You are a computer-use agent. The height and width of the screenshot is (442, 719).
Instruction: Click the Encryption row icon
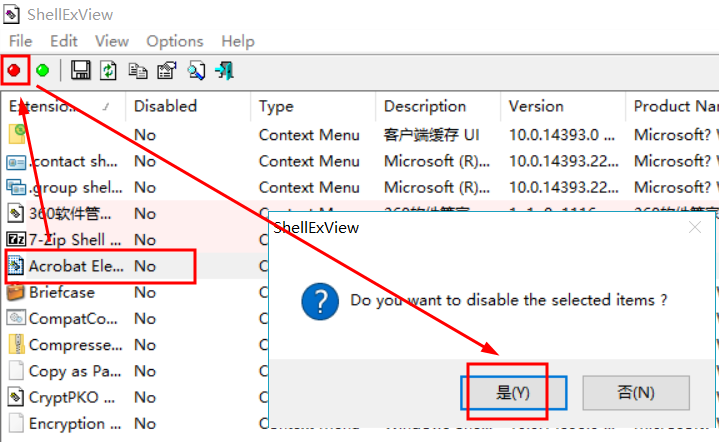[x=16, y=423]
